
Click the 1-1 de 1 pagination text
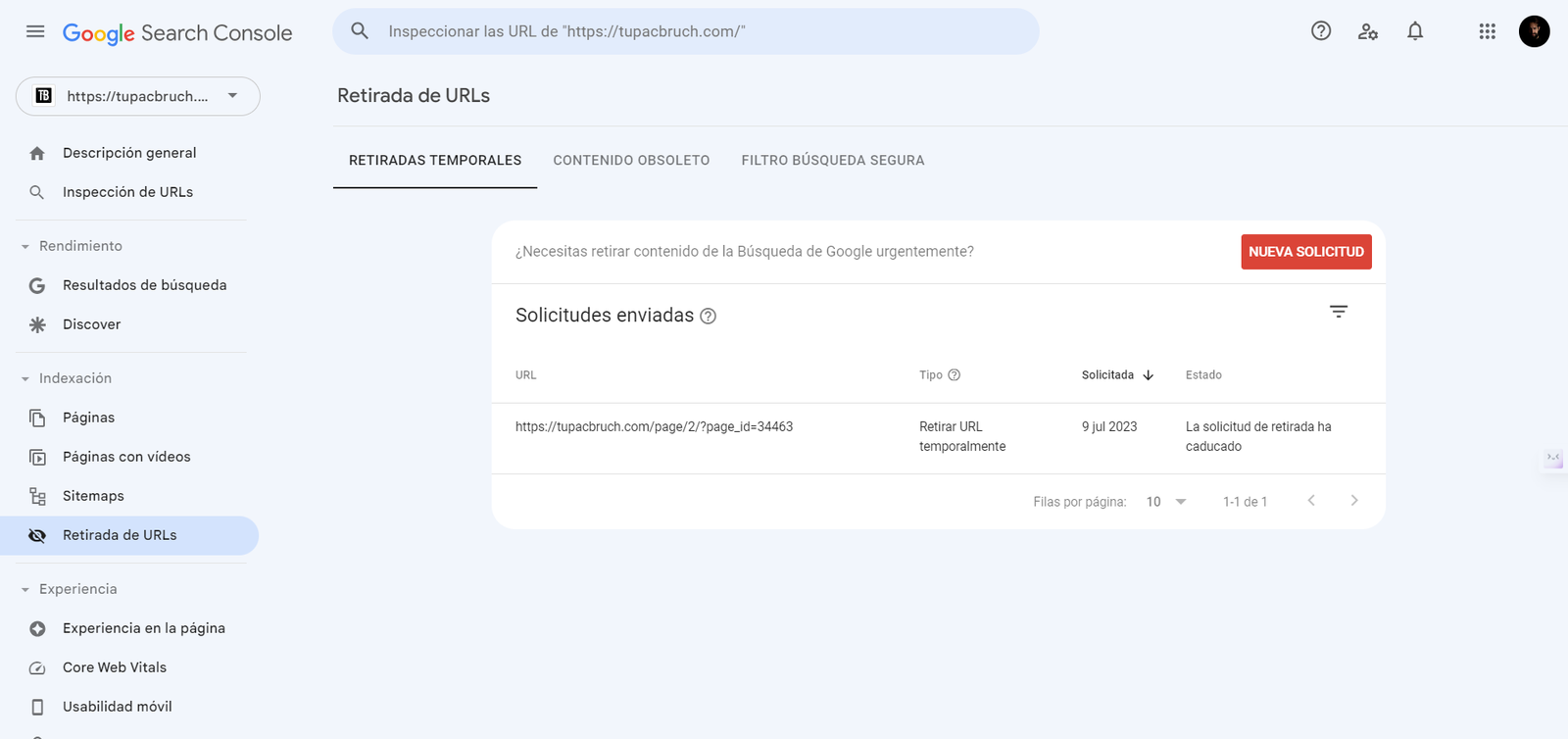pos(1245,502)
